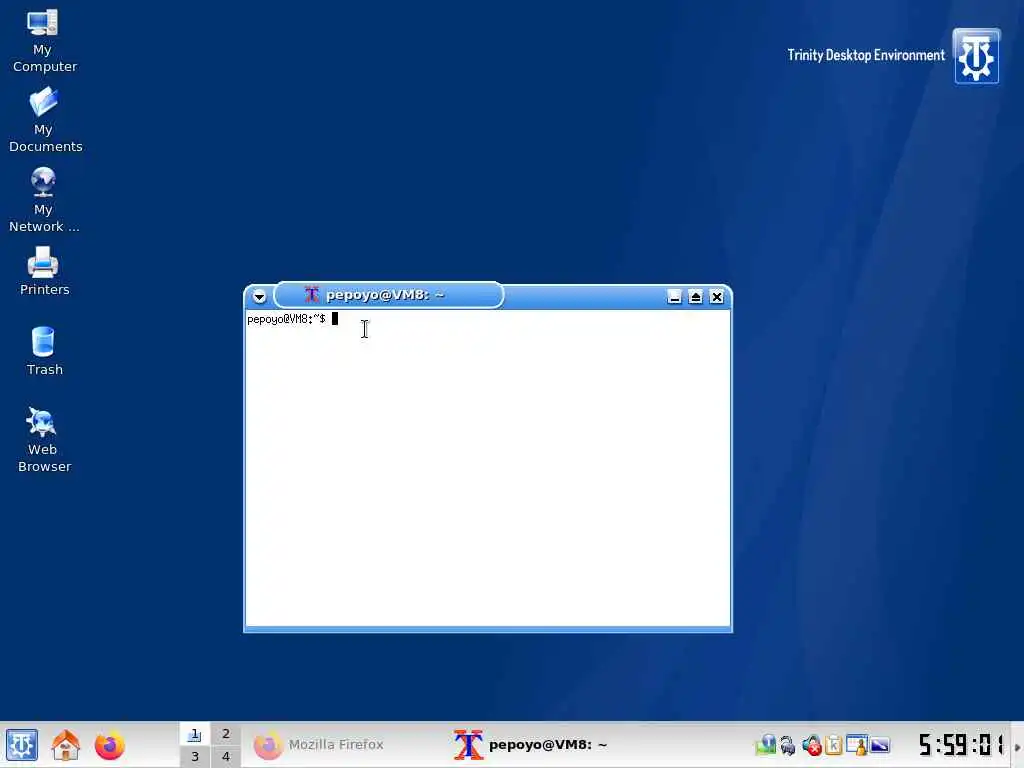Open the Trinity TDE start menu
This screenshot has height=768, width=1024.
[22, 745]
